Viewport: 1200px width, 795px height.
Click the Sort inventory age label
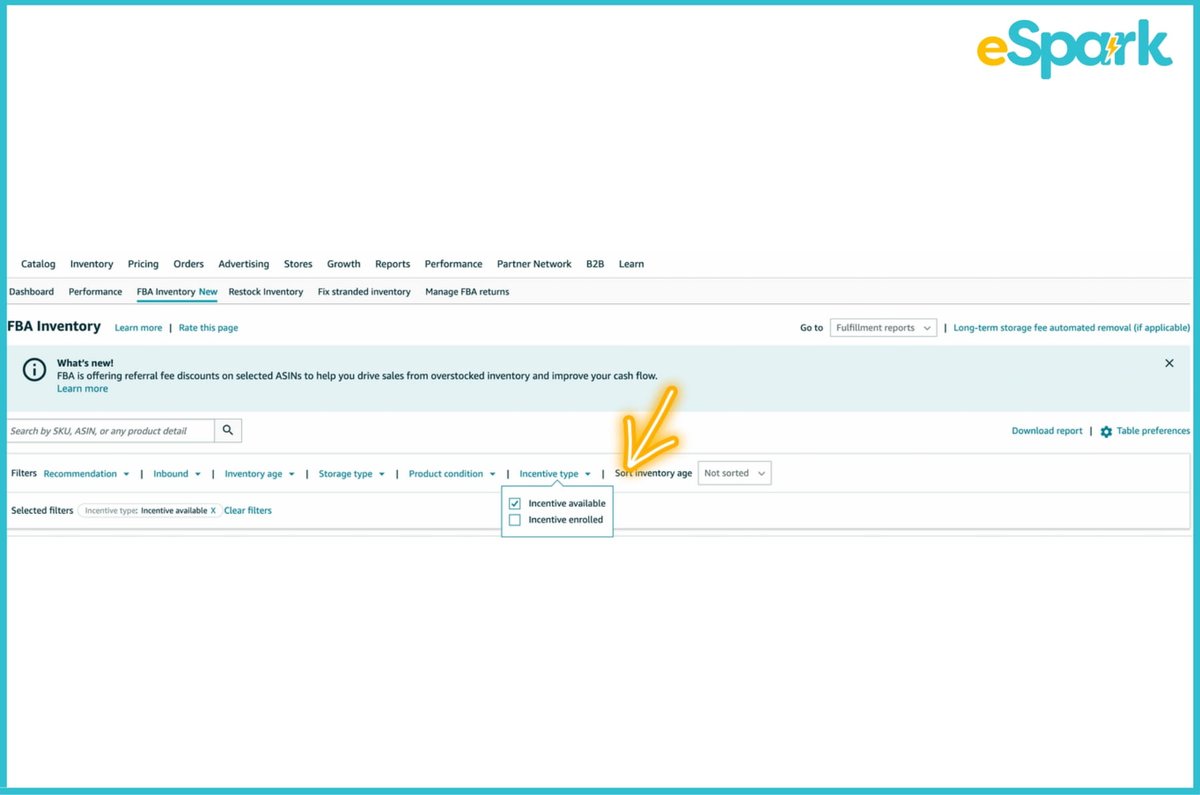point(653,474)
